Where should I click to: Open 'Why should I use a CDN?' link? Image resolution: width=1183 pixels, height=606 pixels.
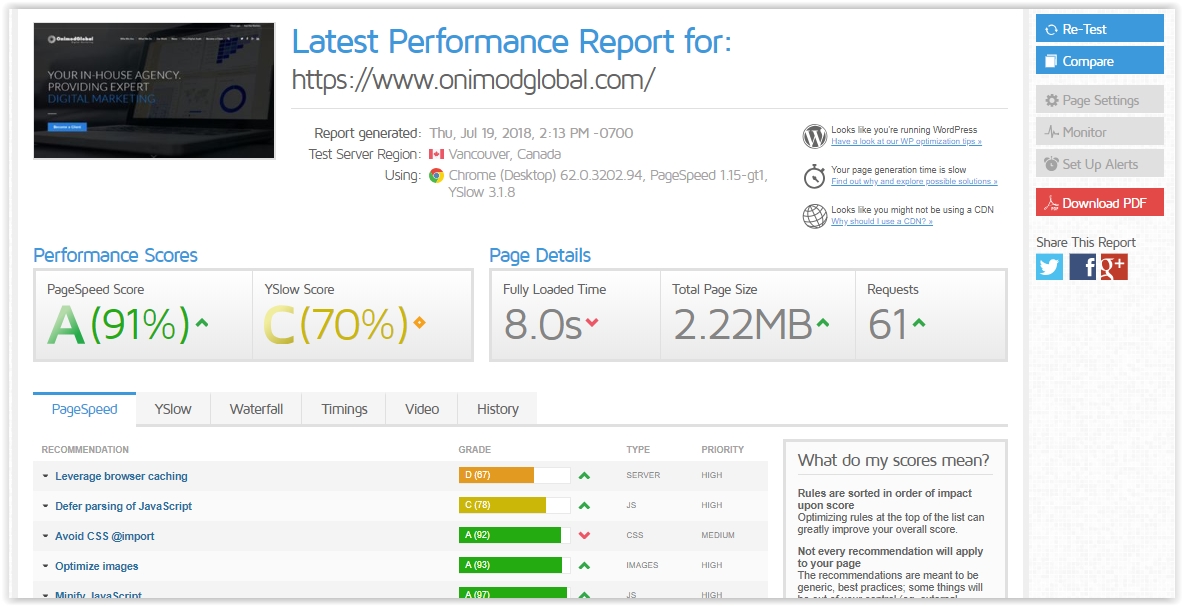click(x=882, y=221)
